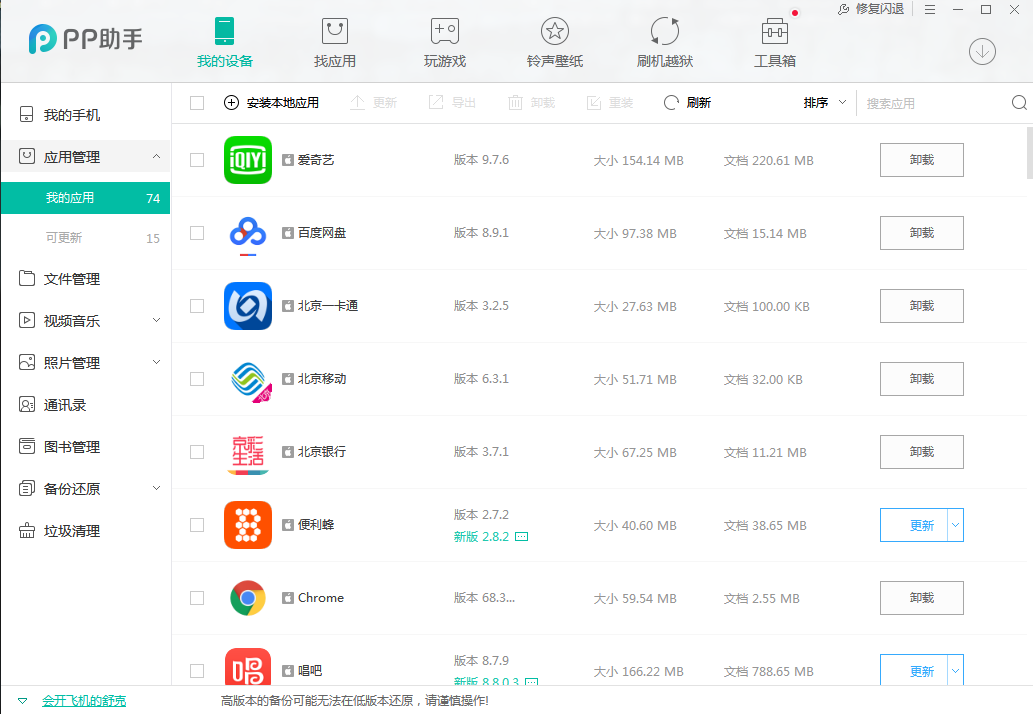The height and width of the screenshot is (714, 1033).
Task: View 便利蜂 new version notes icon
Action: tap(521, 537)
